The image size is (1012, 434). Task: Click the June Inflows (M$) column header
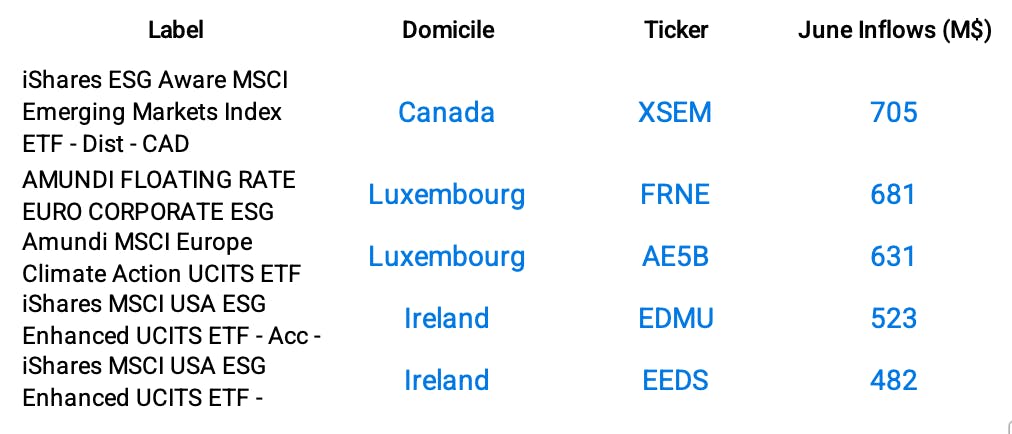click(x=894, y=30)
